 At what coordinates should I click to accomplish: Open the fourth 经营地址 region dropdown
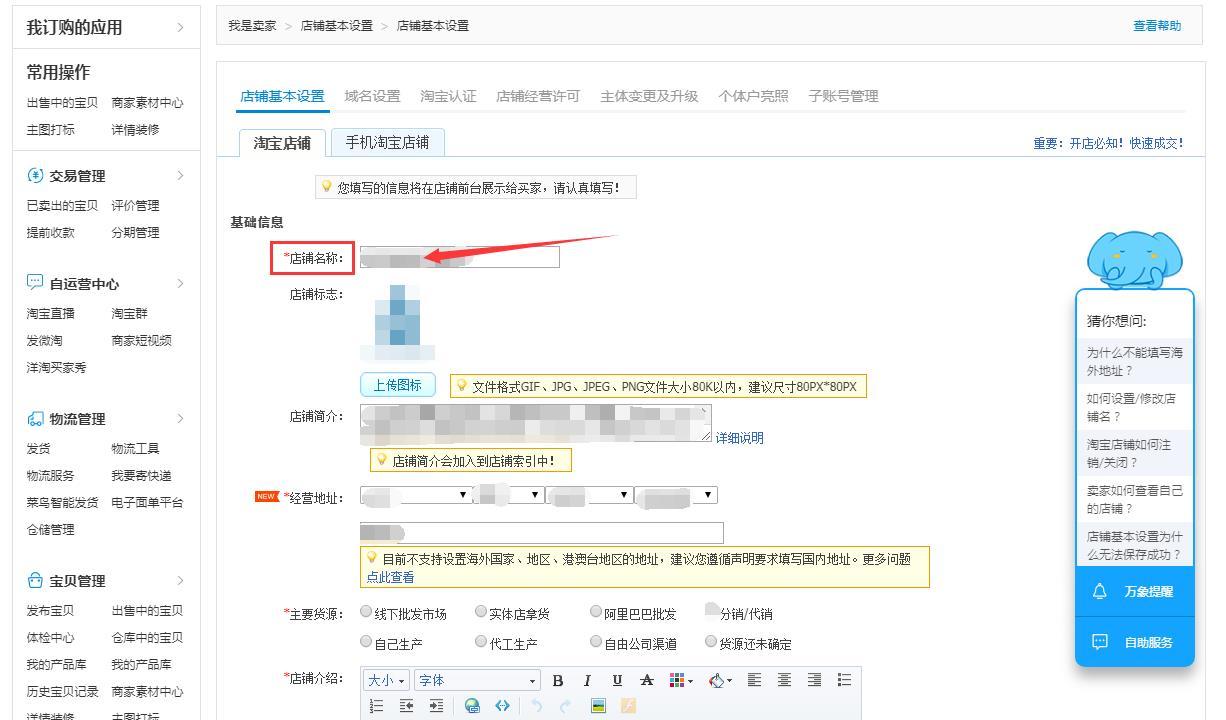pos(676,495)
